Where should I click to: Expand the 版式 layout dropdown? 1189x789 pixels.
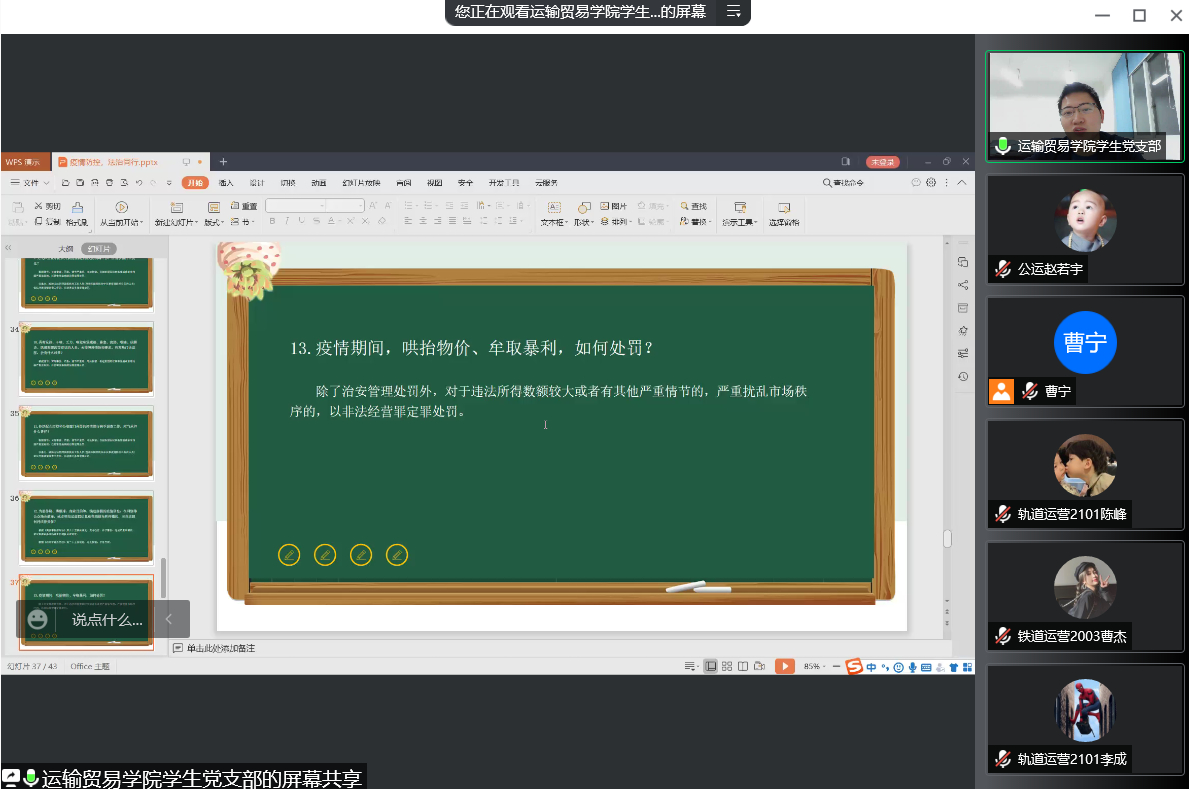pos(213,222)
